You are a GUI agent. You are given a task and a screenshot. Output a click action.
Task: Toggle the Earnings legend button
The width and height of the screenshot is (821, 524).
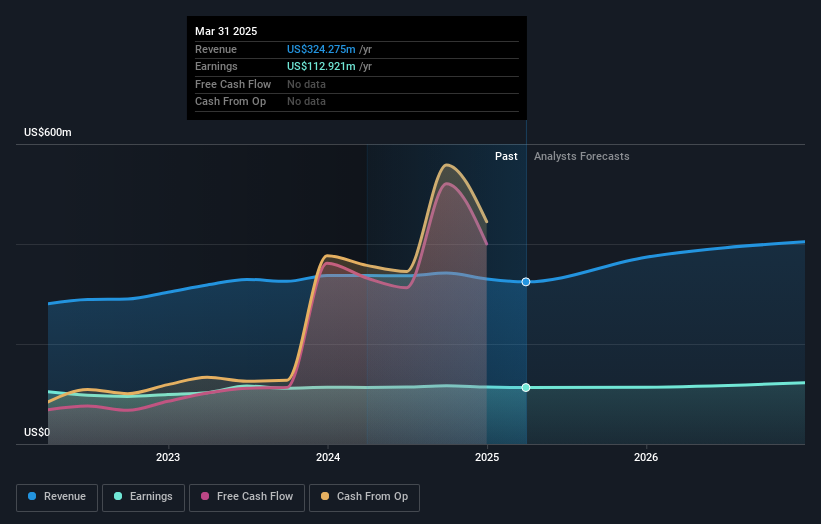tap(143, 497)
